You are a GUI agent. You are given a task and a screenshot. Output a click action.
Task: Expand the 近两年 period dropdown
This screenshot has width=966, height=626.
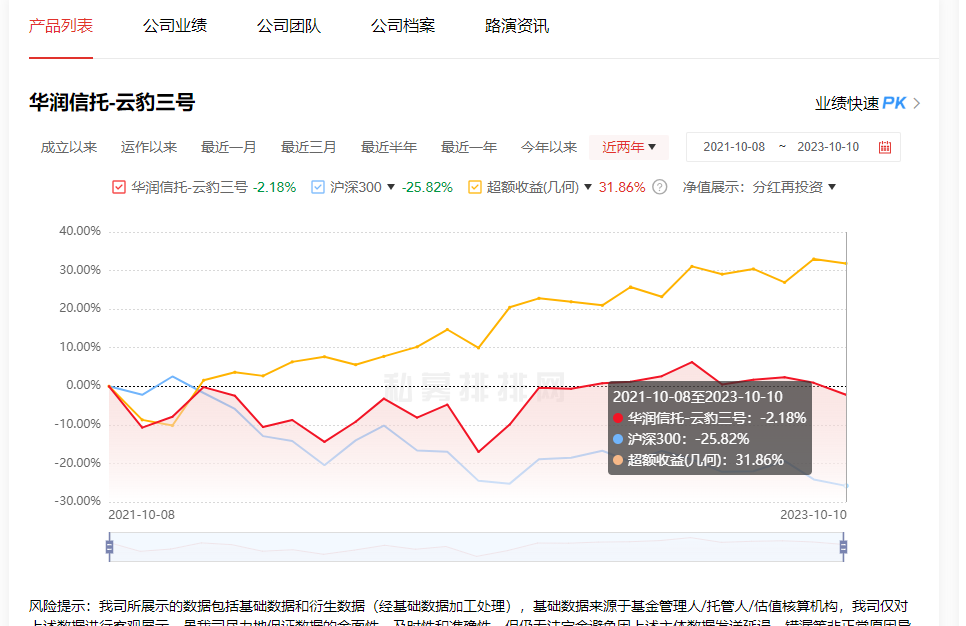pos(629,147)
